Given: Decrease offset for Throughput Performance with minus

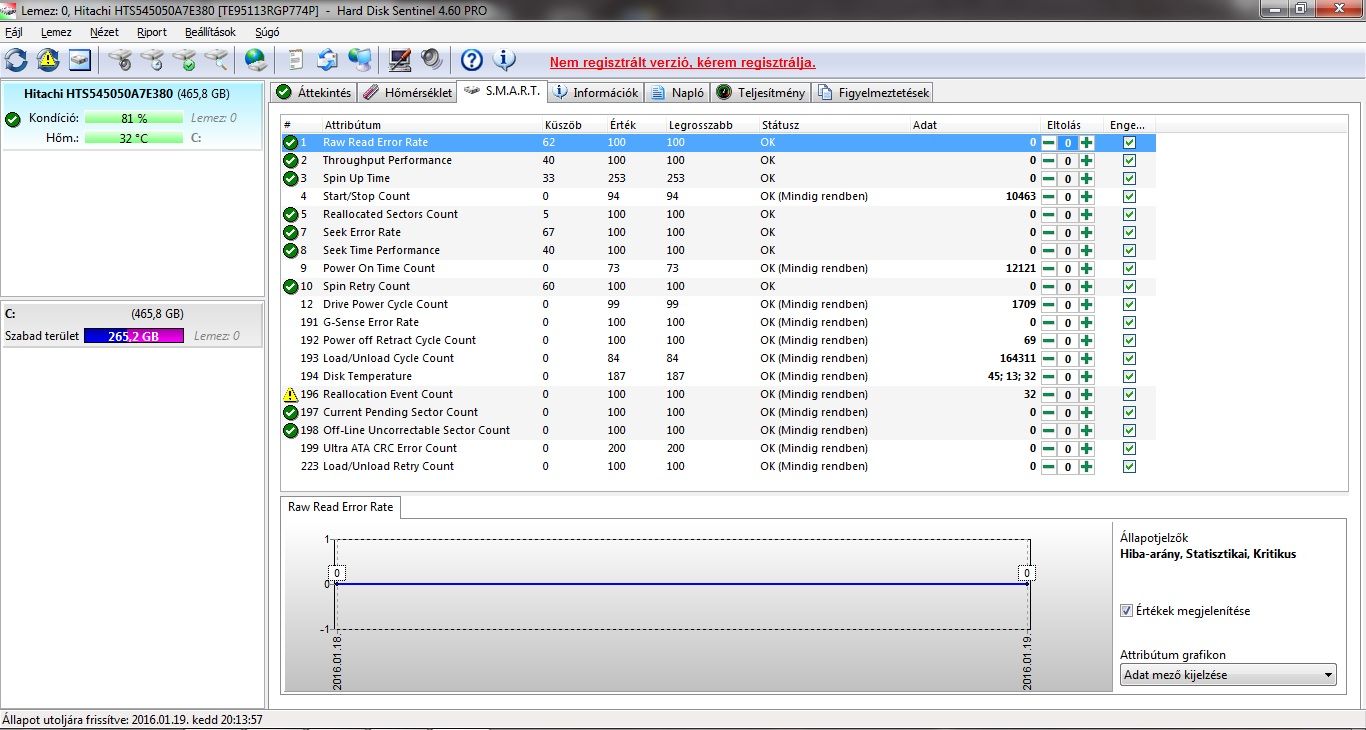Looking at the screenshot, I should [x=1048, y=161].
